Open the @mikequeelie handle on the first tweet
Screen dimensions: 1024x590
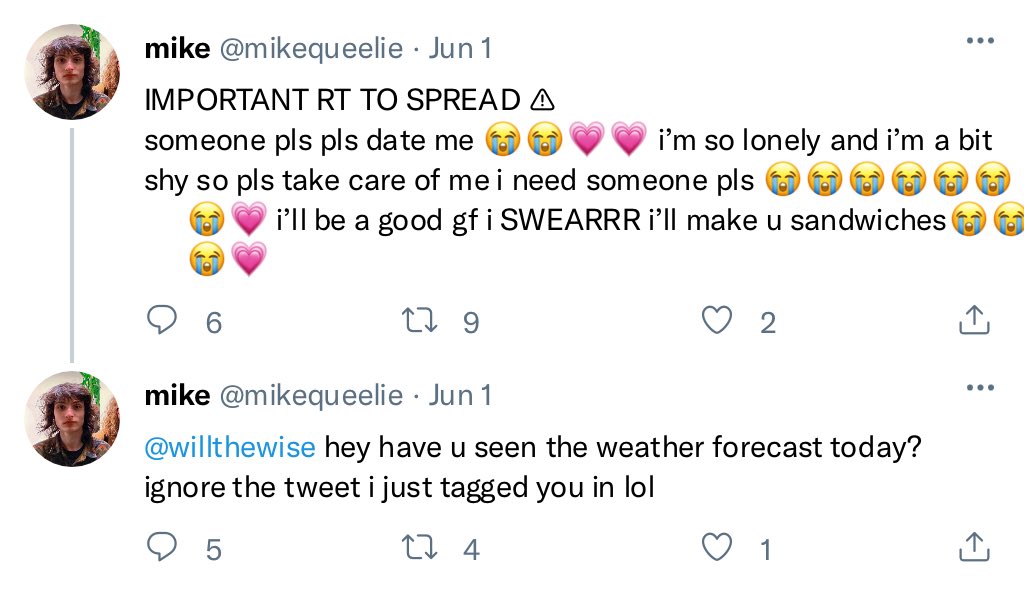(x=311, y=49)
